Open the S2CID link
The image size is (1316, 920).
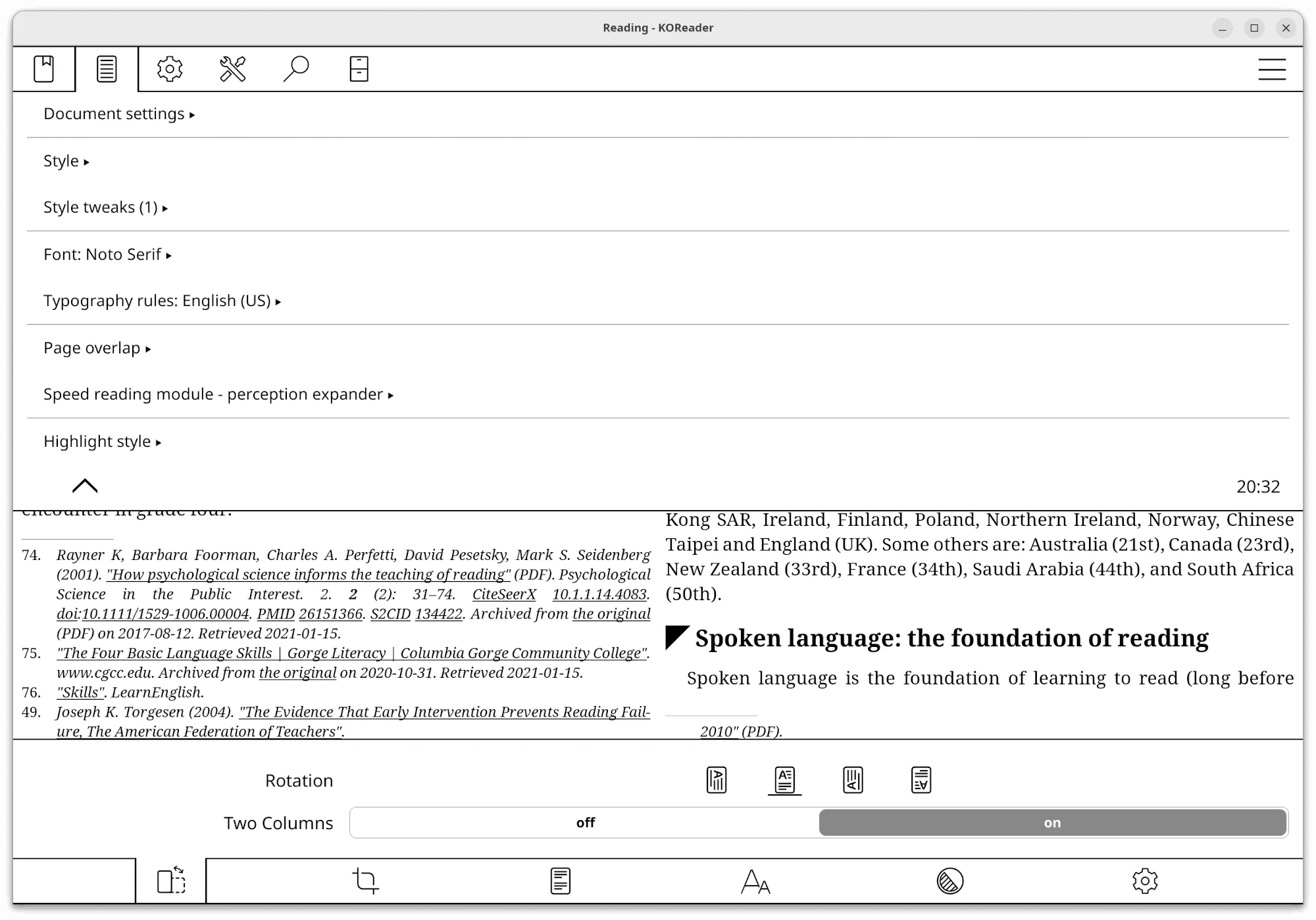(390, 614)
